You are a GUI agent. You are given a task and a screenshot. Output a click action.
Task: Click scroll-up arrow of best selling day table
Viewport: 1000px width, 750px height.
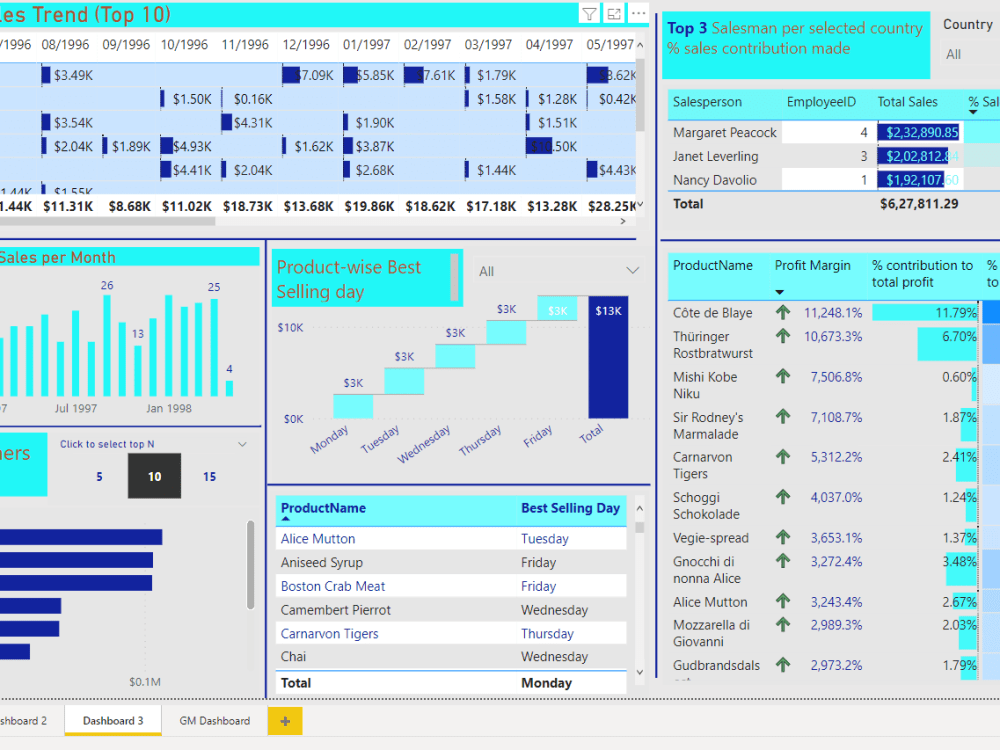coord(640,508)
